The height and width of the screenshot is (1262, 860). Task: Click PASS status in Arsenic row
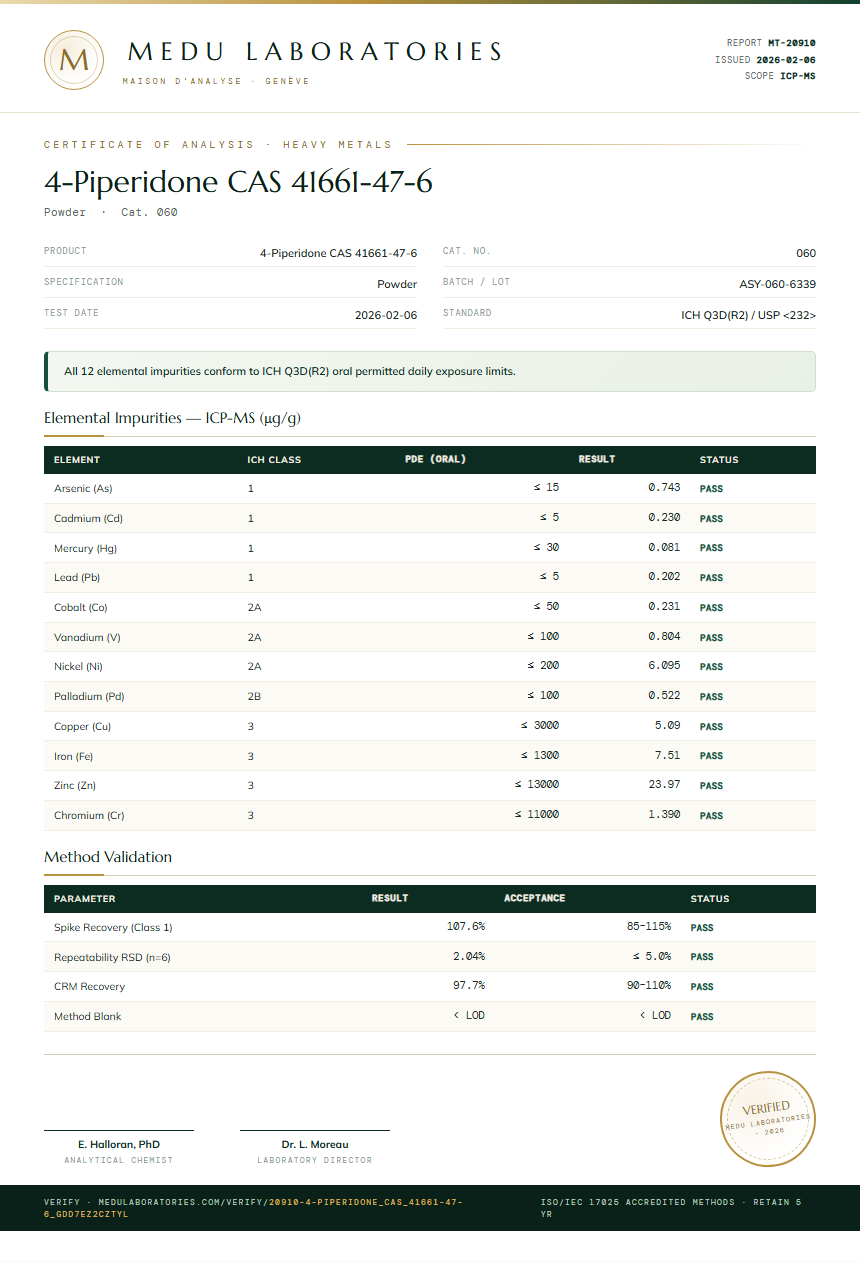[x=711, y=489]
